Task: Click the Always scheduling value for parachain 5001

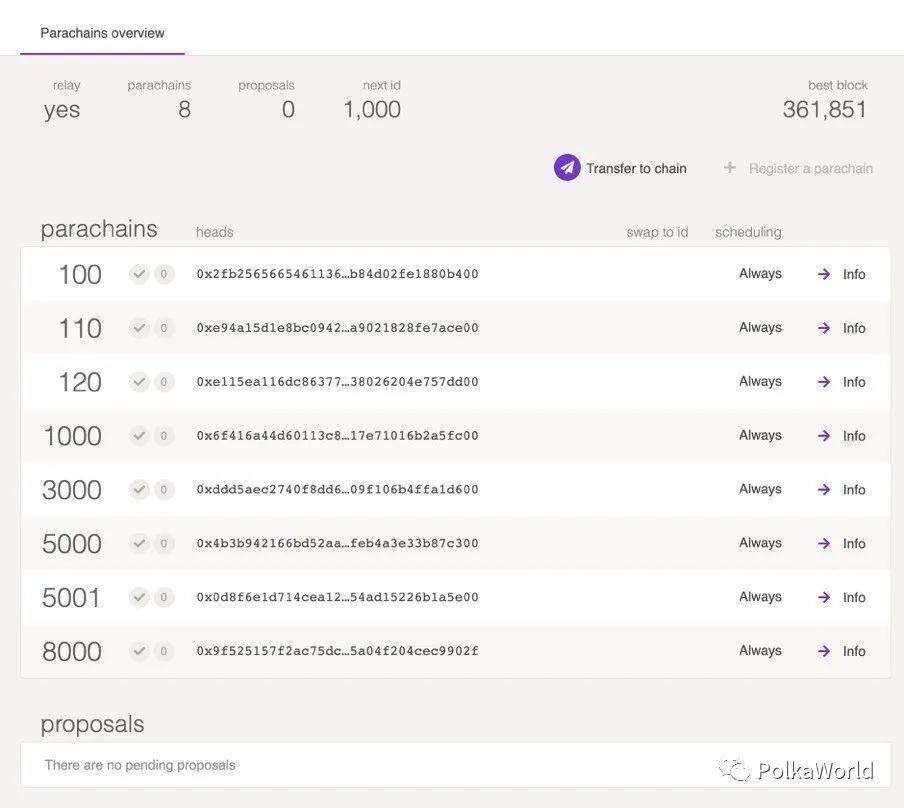Action: 760,597
